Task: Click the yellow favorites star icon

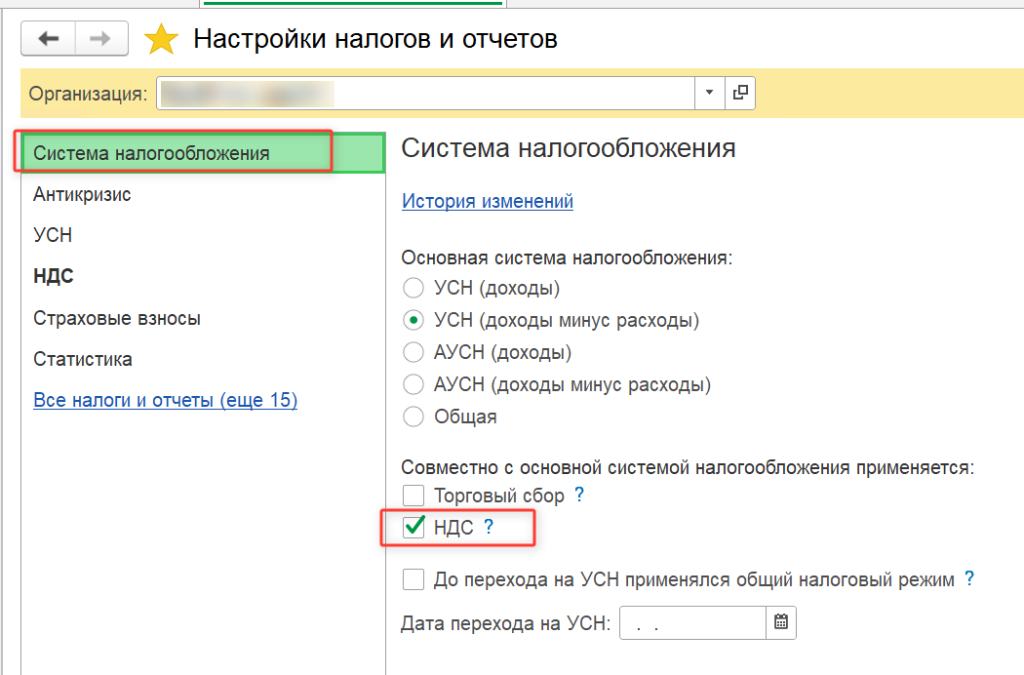Action: tap(161, 40)
